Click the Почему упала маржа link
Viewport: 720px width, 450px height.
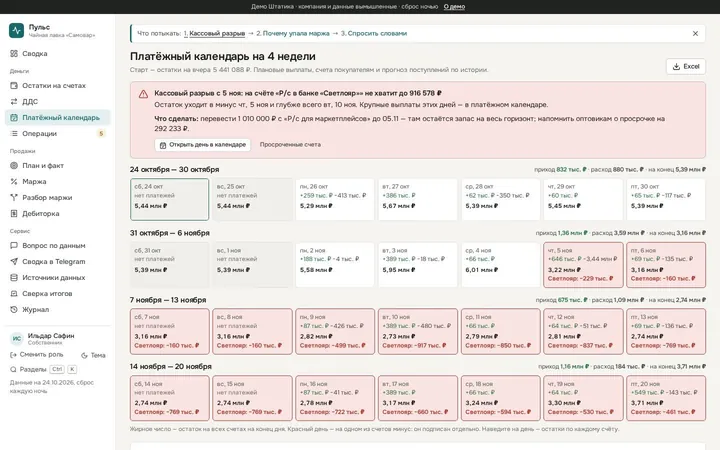296,34
